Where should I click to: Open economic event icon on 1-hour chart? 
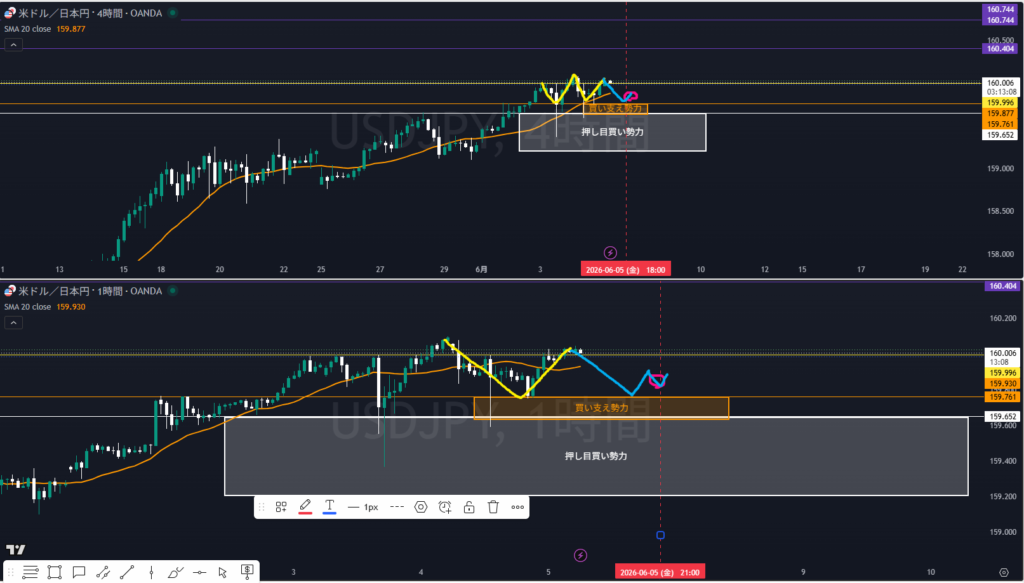(581, 555)
